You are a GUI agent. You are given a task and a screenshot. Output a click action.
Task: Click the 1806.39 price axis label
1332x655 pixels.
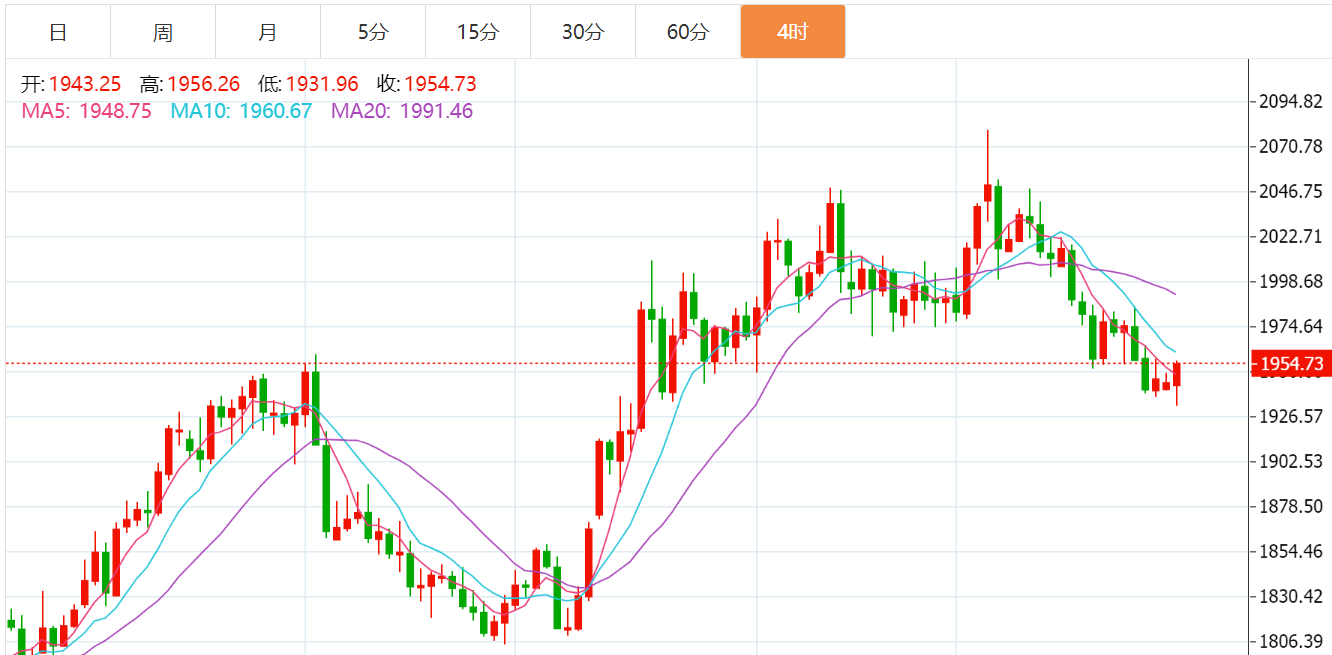[x=1291, y=641]
